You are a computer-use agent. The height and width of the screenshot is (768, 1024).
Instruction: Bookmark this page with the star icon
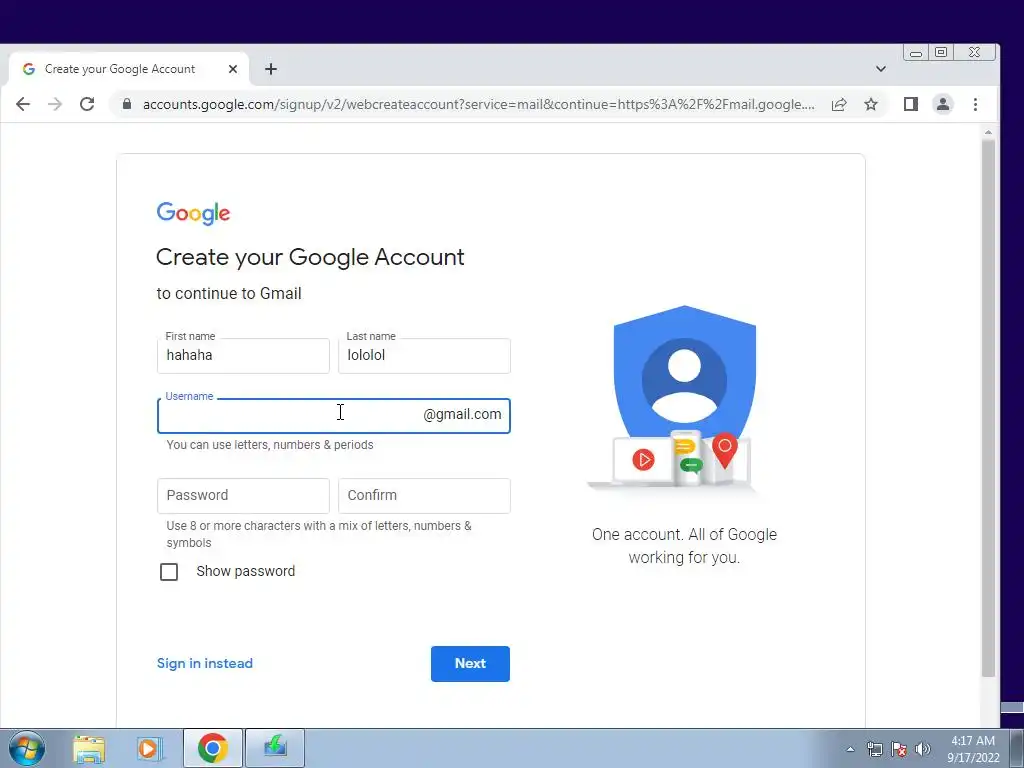pyautogui.click(x=871, y=104)
